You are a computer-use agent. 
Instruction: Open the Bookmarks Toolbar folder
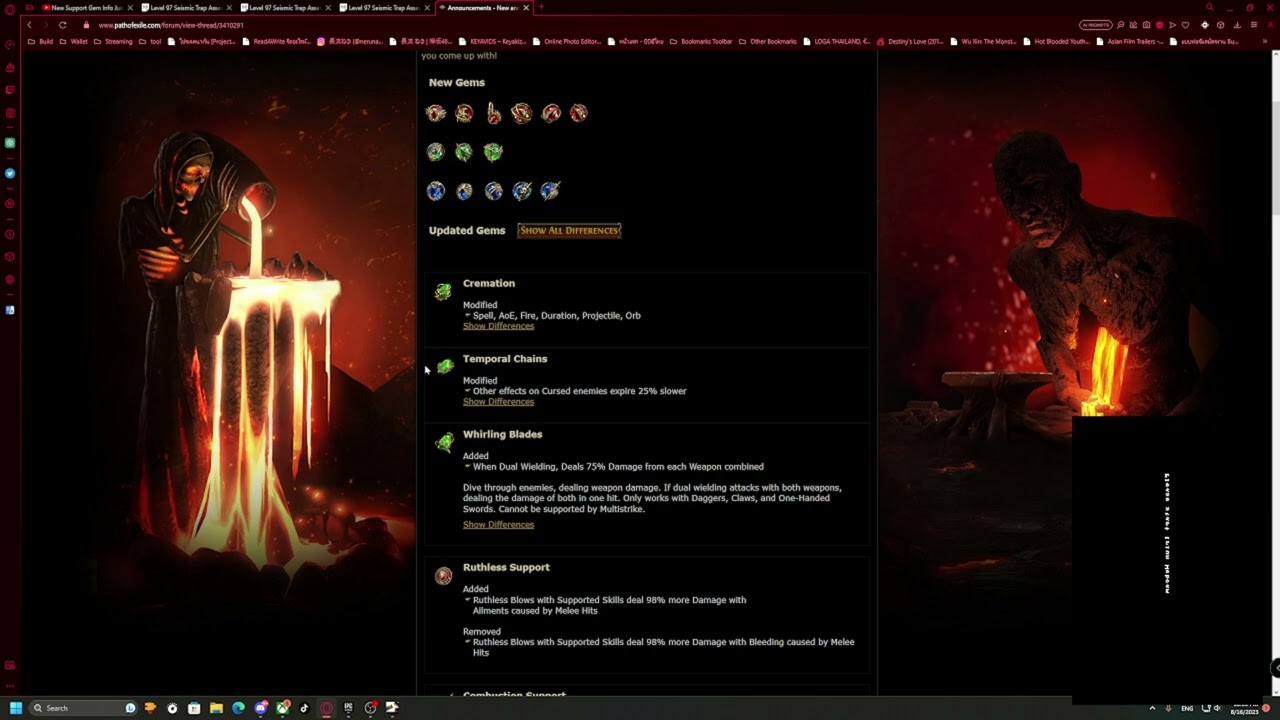701,42
